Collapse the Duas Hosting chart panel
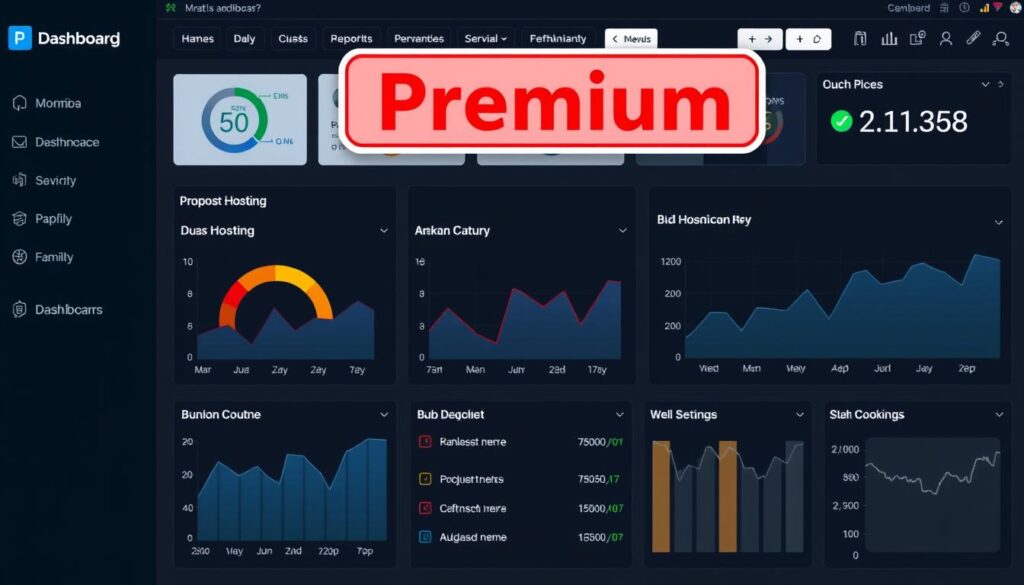This screenshot has width=1024, height=585. click(384, 230)
